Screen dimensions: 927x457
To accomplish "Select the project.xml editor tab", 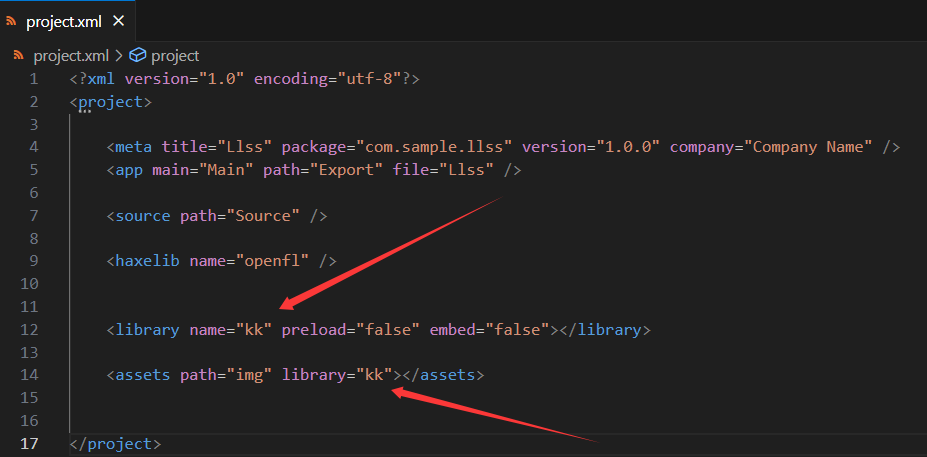I will (x=67, y=21).
